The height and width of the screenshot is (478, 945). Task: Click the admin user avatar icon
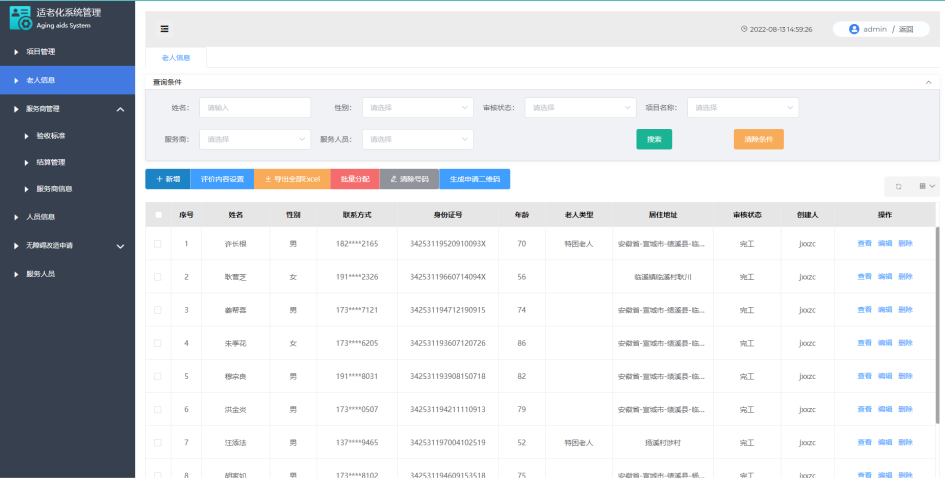854,29
